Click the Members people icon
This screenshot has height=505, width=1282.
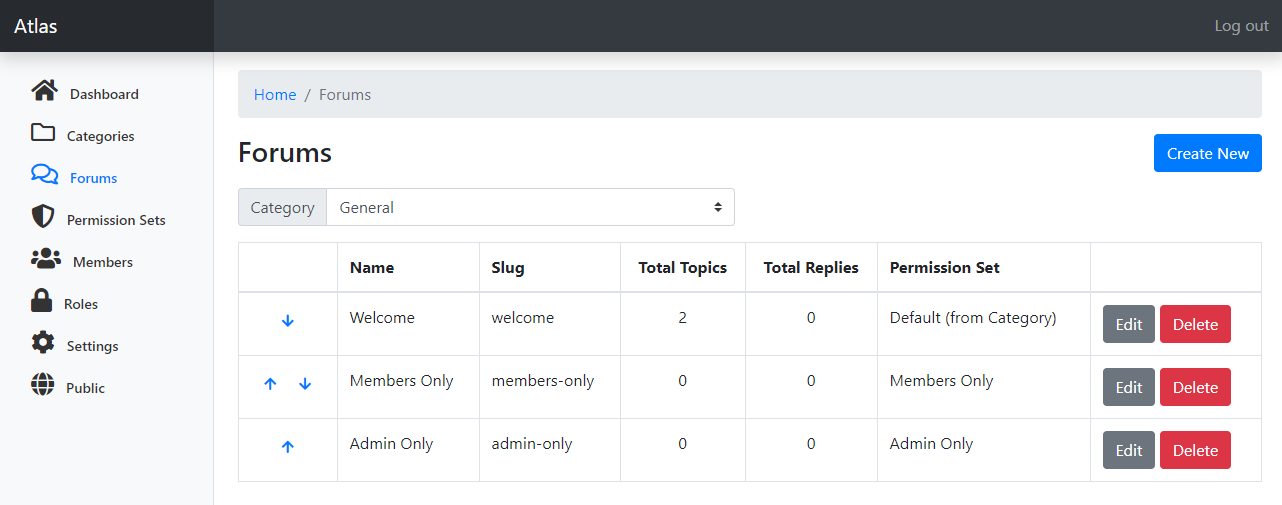click(46, 259)
